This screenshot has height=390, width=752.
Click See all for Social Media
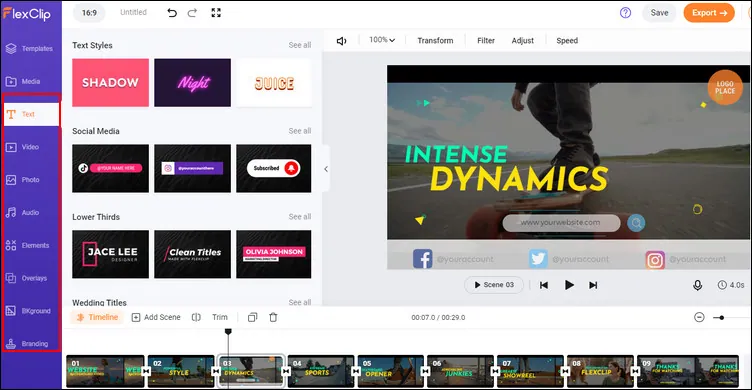300,131
